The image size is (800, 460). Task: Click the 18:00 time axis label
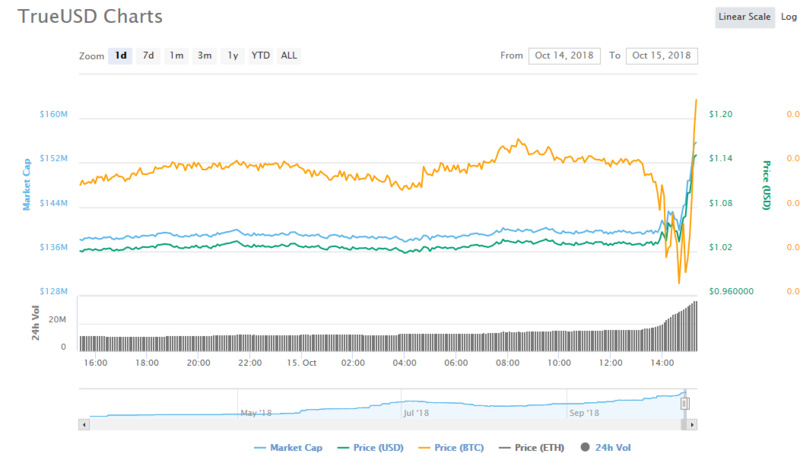[x=147, y=363]
